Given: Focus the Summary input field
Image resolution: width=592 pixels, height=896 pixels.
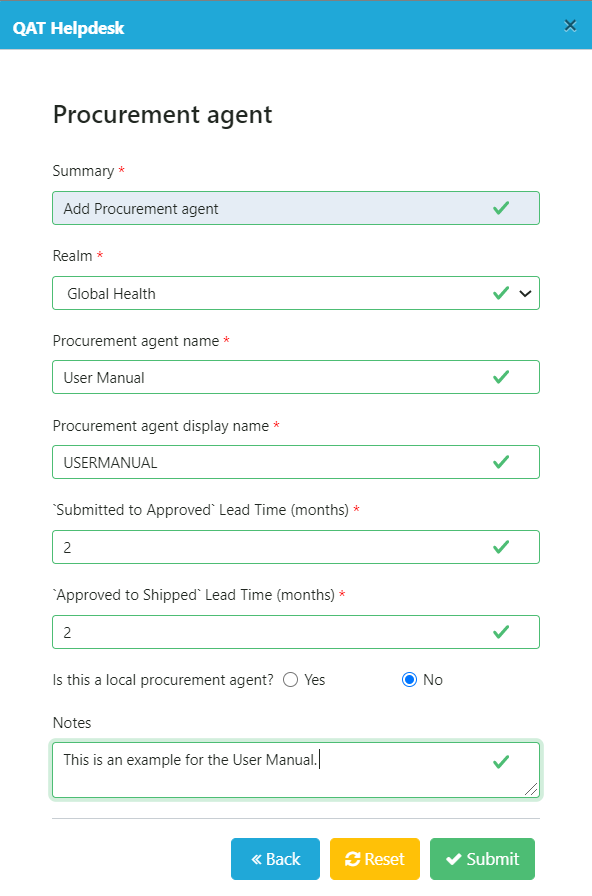Looking at the screenshot, I should [x=296, y=208].
